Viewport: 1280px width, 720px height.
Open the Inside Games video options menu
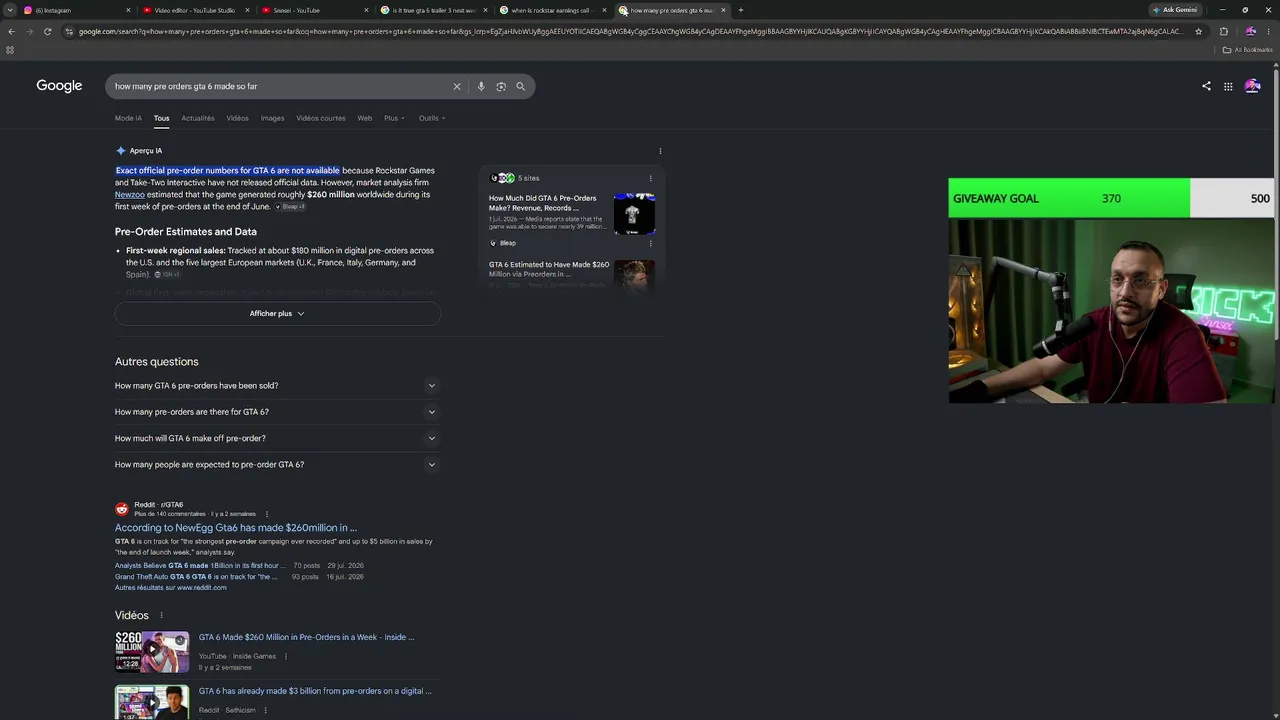[286, 656]
